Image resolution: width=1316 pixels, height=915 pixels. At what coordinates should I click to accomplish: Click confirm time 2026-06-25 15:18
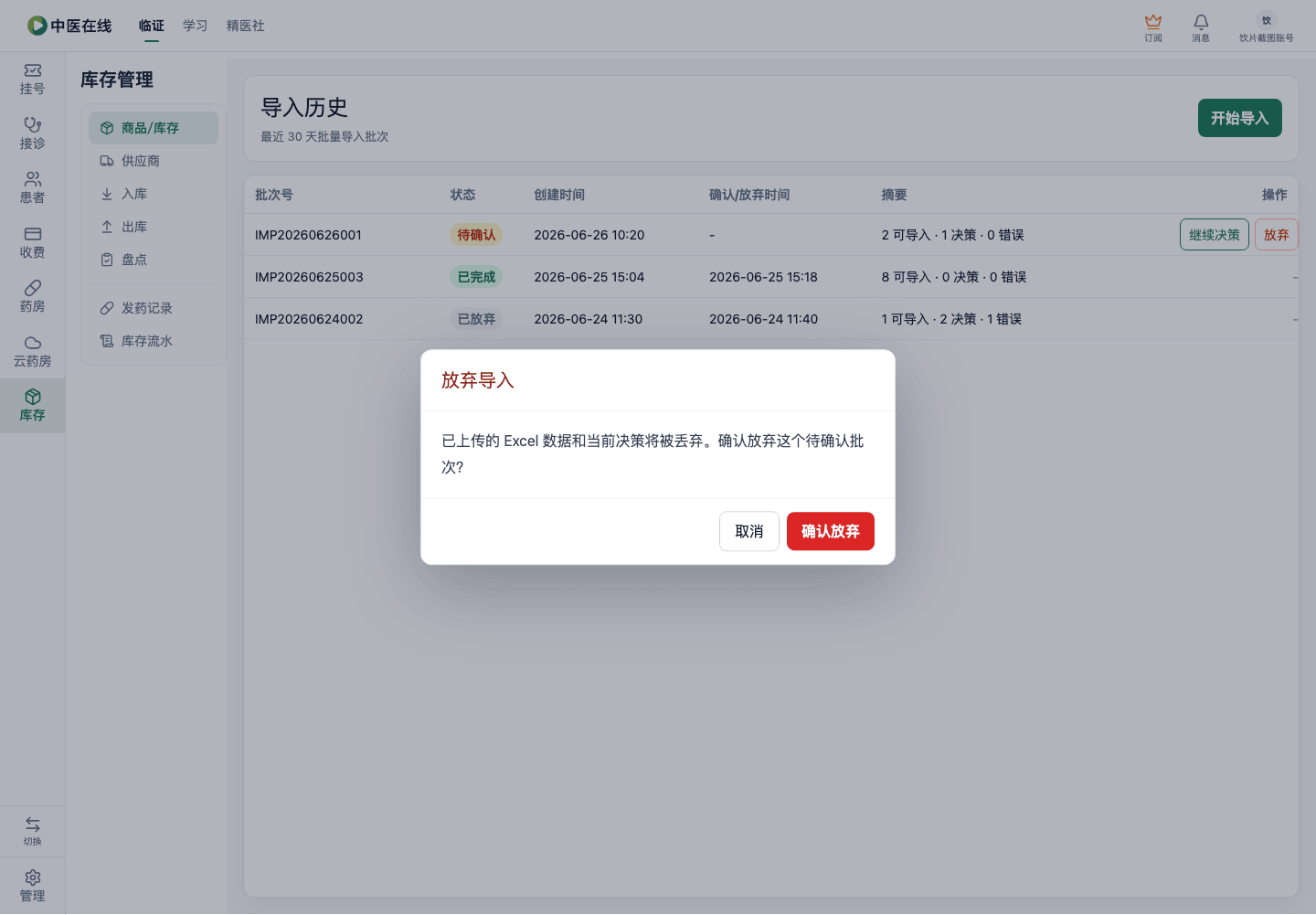pyautogui.click(x=764, y=277)
